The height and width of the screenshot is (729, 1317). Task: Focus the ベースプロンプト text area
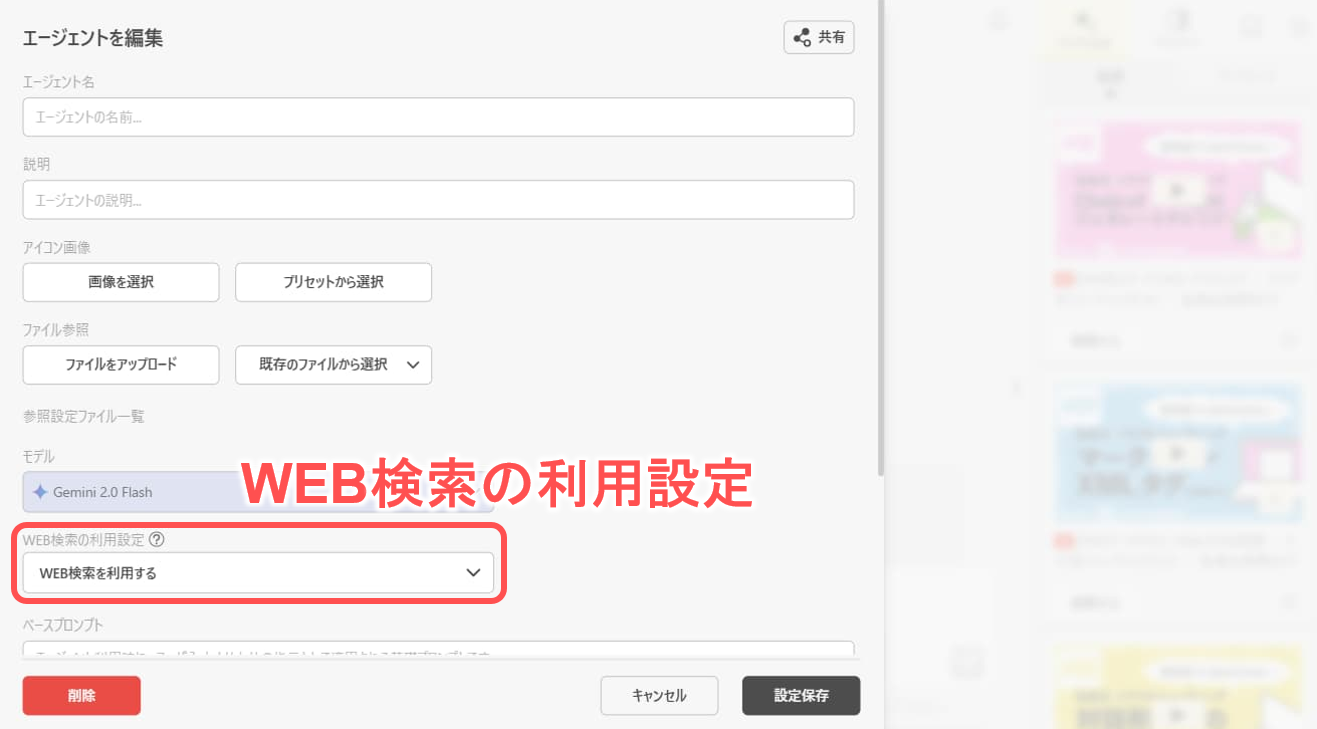pos(438,650)
